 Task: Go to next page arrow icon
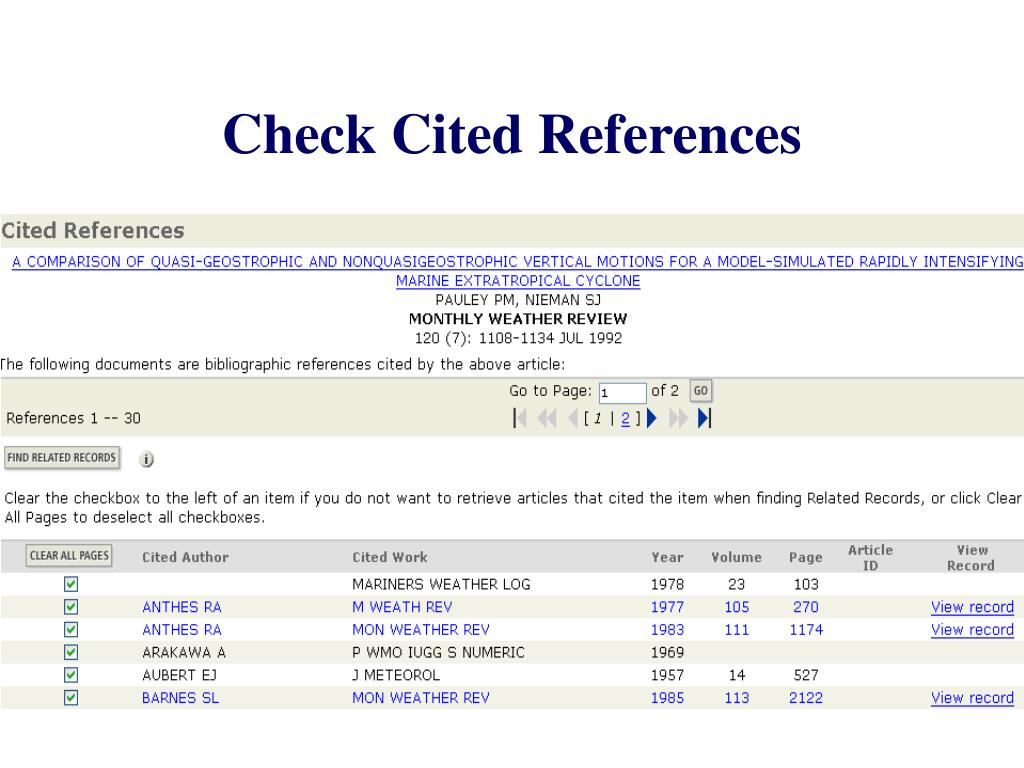651,418
